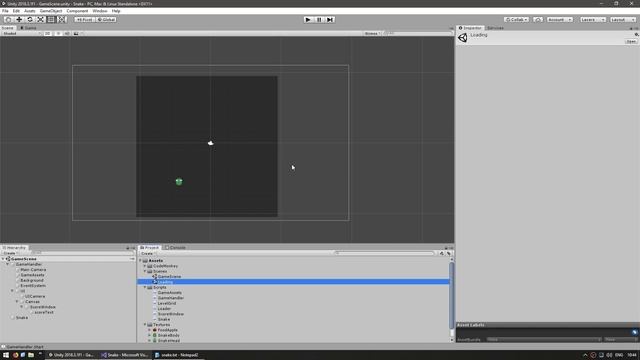Select Hierarchy GameAssets object below Main Camera

32,275
